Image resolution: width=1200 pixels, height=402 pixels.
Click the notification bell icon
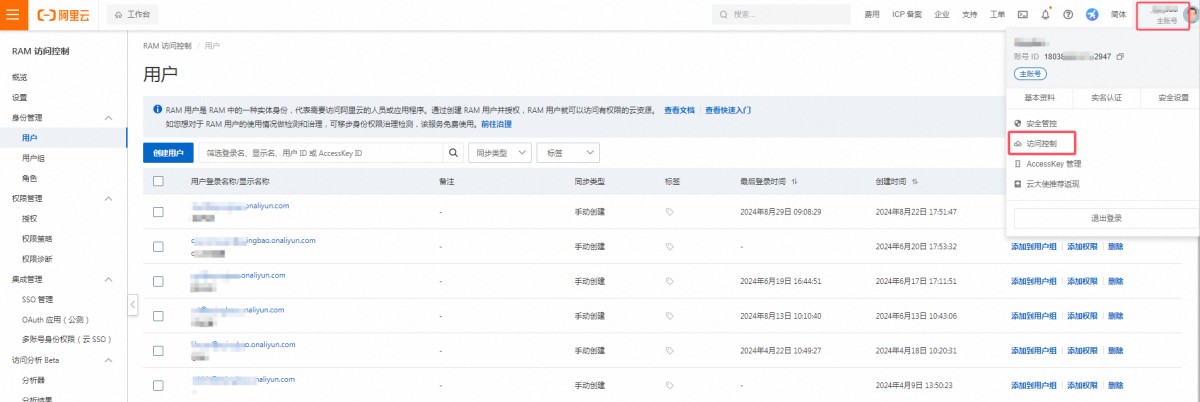1045,15
